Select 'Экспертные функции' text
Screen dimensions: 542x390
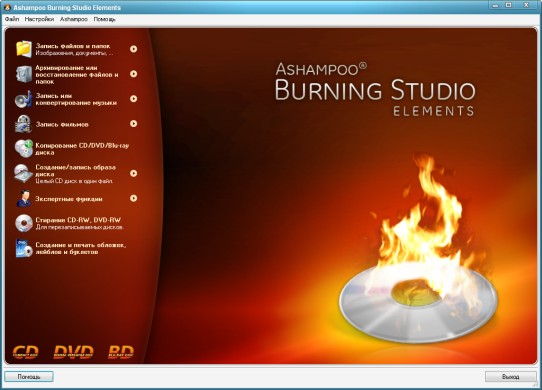coord(69,199)
